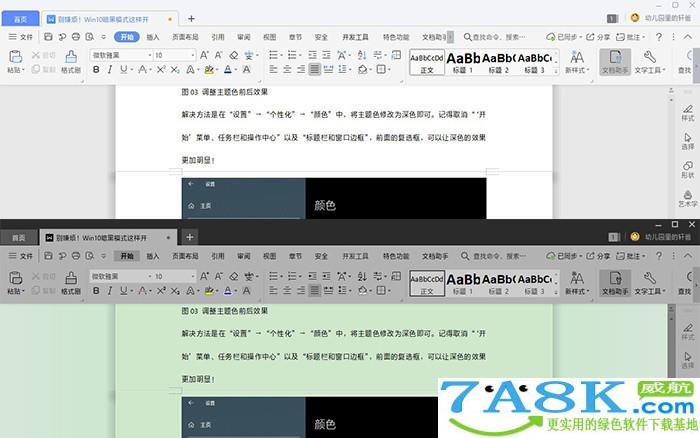
Task: Click Synced status button in light-theme window
Action: [564, 37]
